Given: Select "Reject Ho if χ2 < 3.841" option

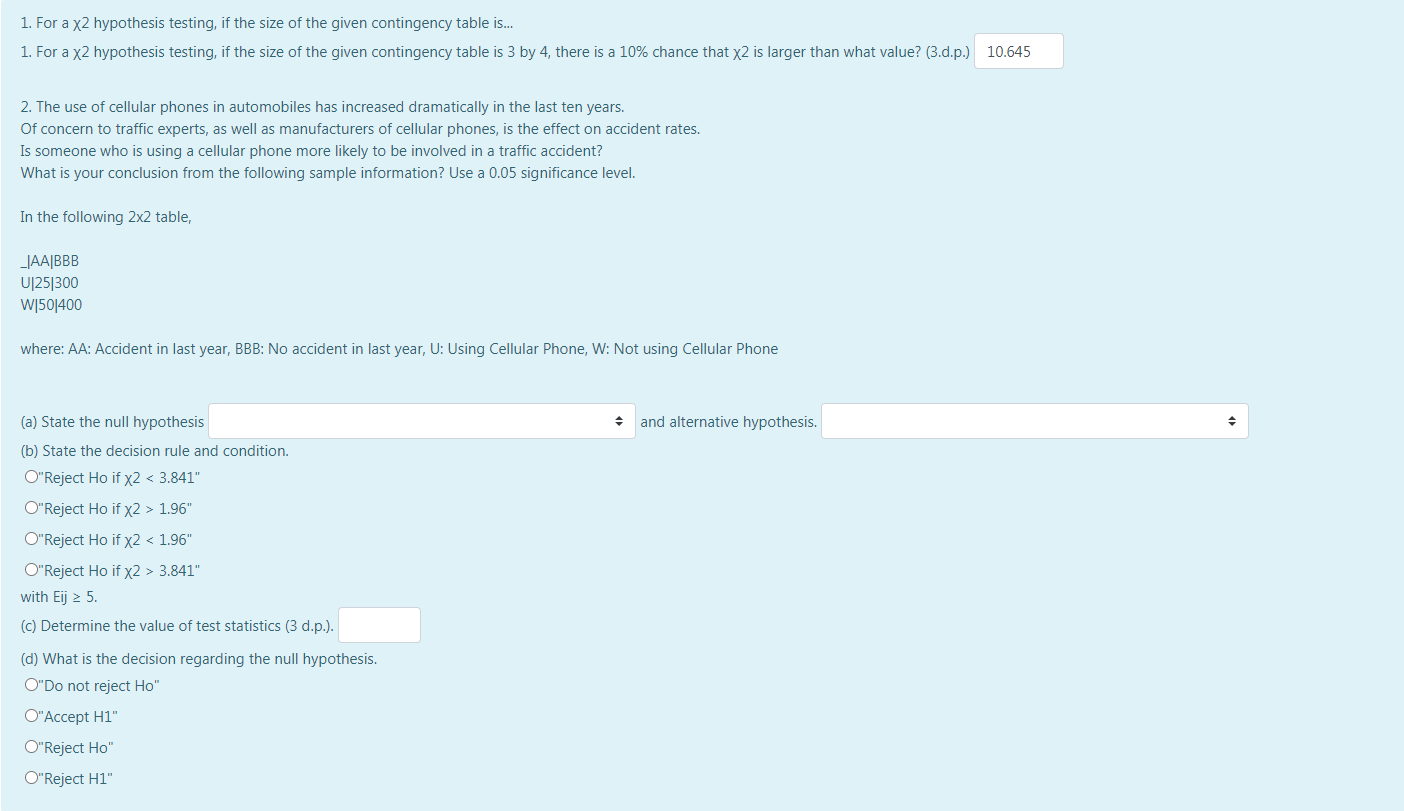Looking at the screenshot, I should pos(31,477).
